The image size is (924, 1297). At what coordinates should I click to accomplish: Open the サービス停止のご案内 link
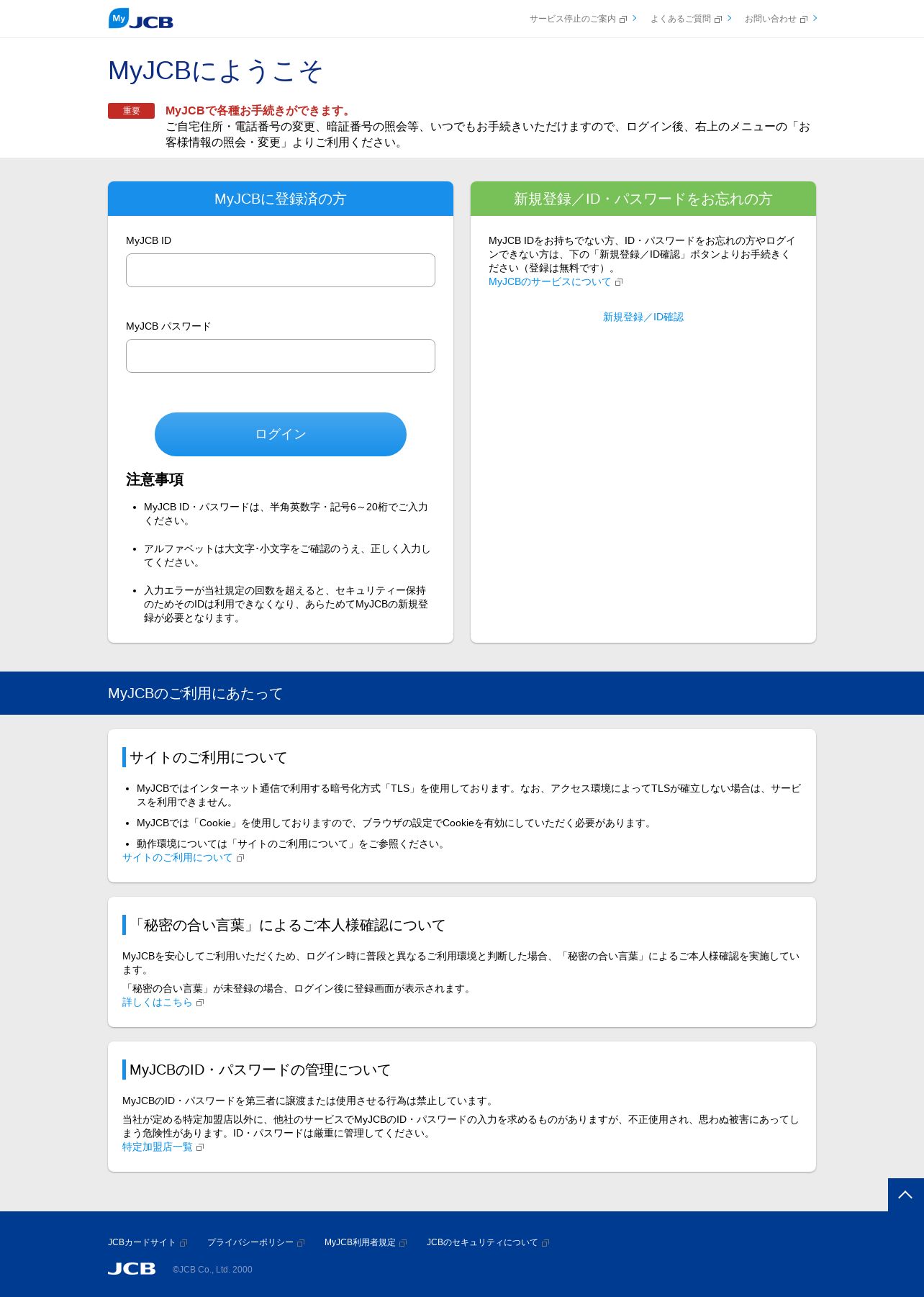[573, 19]
